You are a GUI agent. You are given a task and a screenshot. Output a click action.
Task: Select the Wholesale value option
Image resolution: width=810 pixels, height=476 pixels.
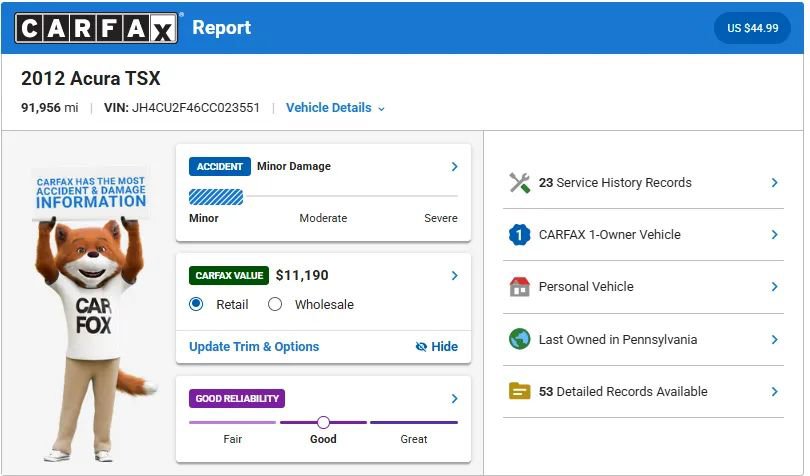pyautogui.click(x=275, y=304)
